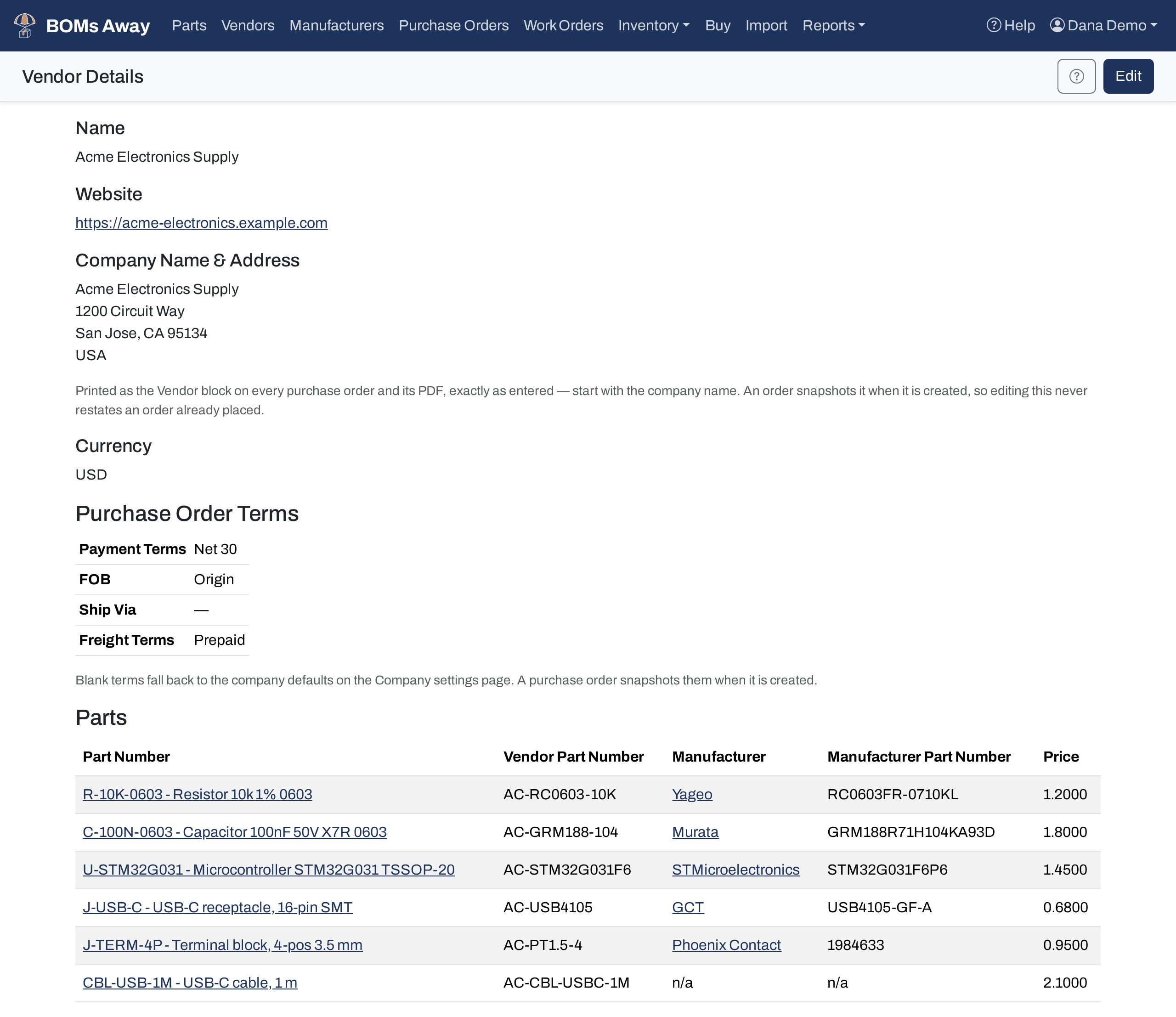Open the Vendors menu item
Screen dimensions: 1176x1017
point(248,26)
